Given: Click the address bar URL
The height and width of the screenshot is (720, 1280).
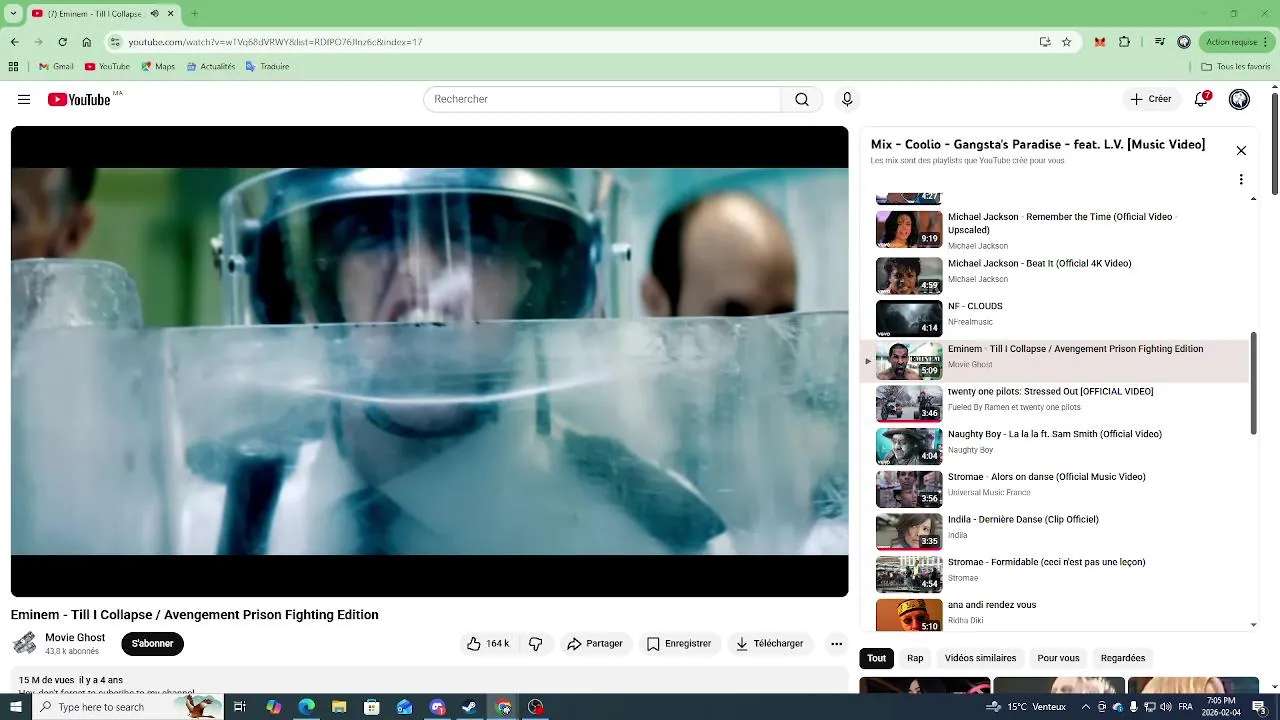Looking at the screenshot, I should 275,42.
